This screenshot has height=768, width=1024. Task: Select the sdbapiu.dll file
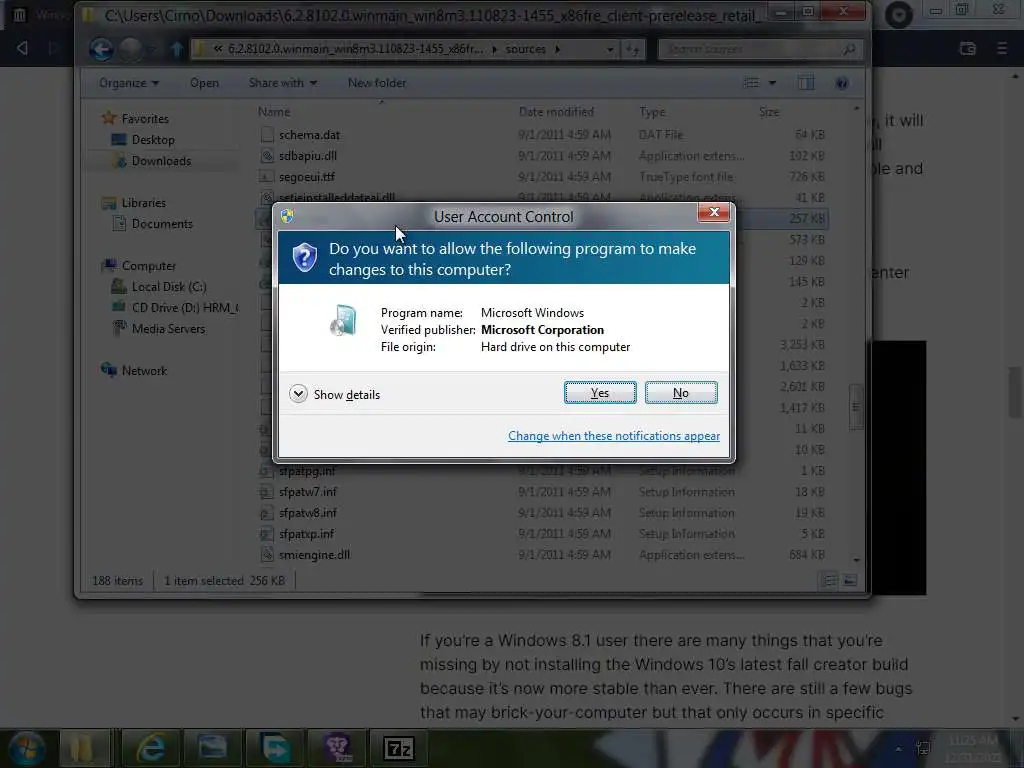(x=542, y=155)
